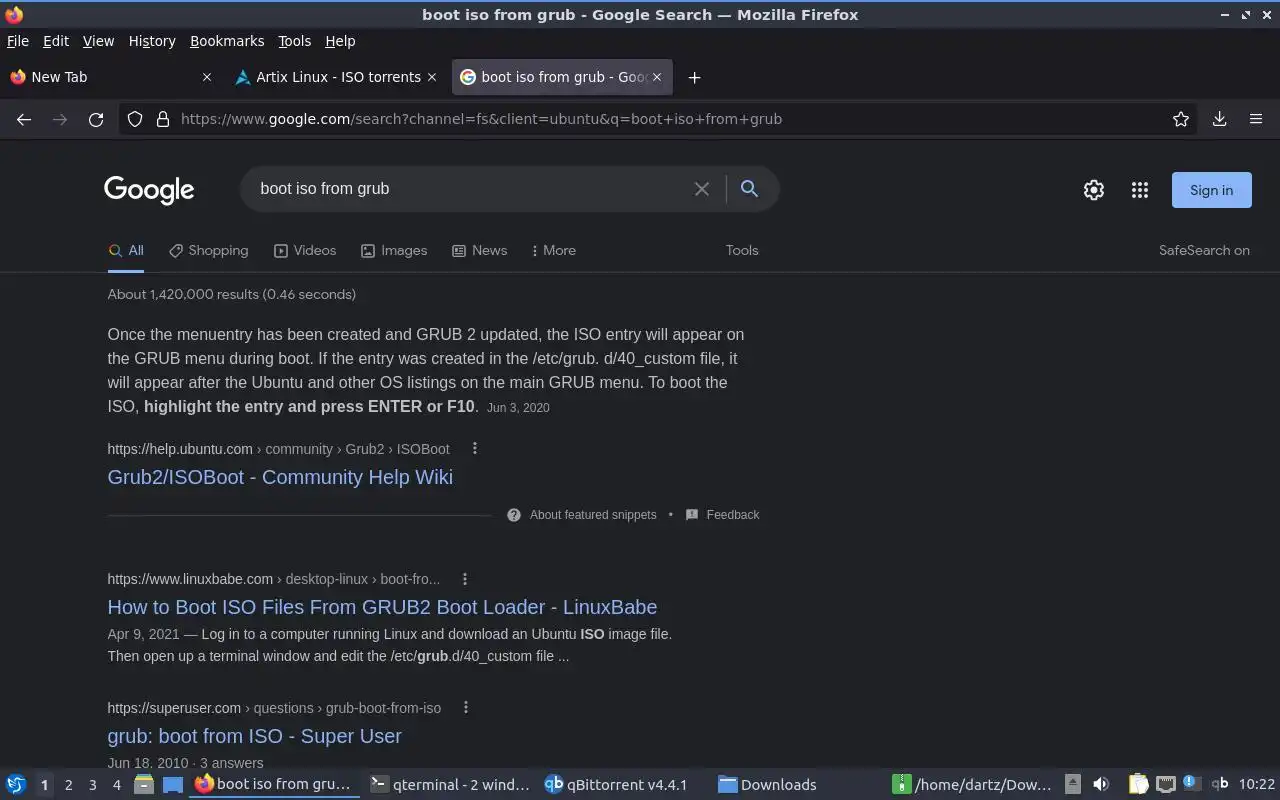Image resolution: width=1280 pixels, height=800 pixels.
Task: Open a new browser tab
Action: pos(694,77)
